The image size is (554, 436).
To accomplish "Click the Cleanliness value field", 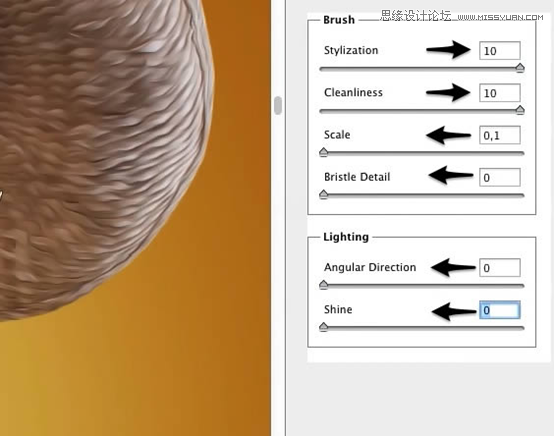I will [x=500, y=93].
